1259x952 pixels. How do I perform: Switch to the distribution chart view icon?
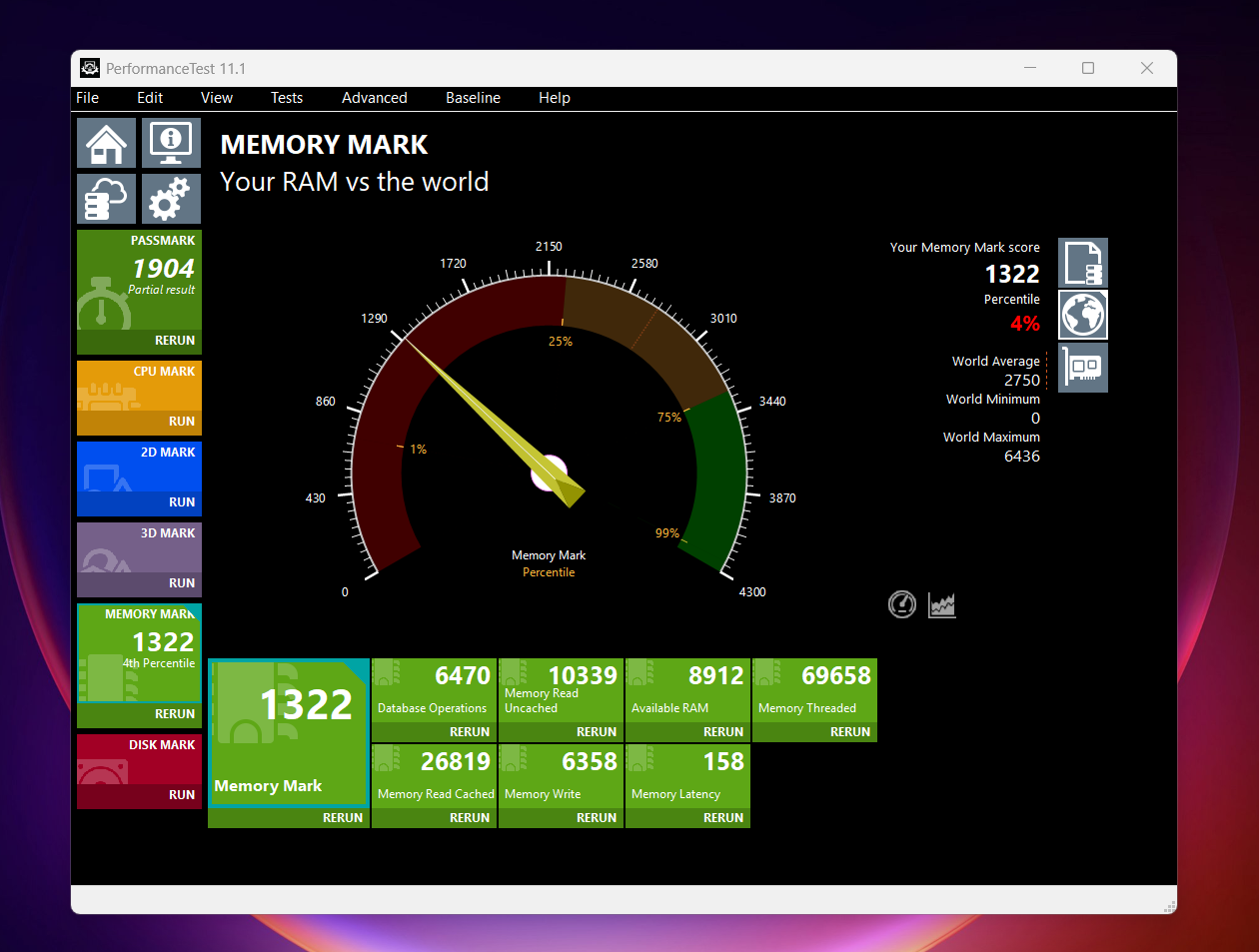tap(941, 604)
